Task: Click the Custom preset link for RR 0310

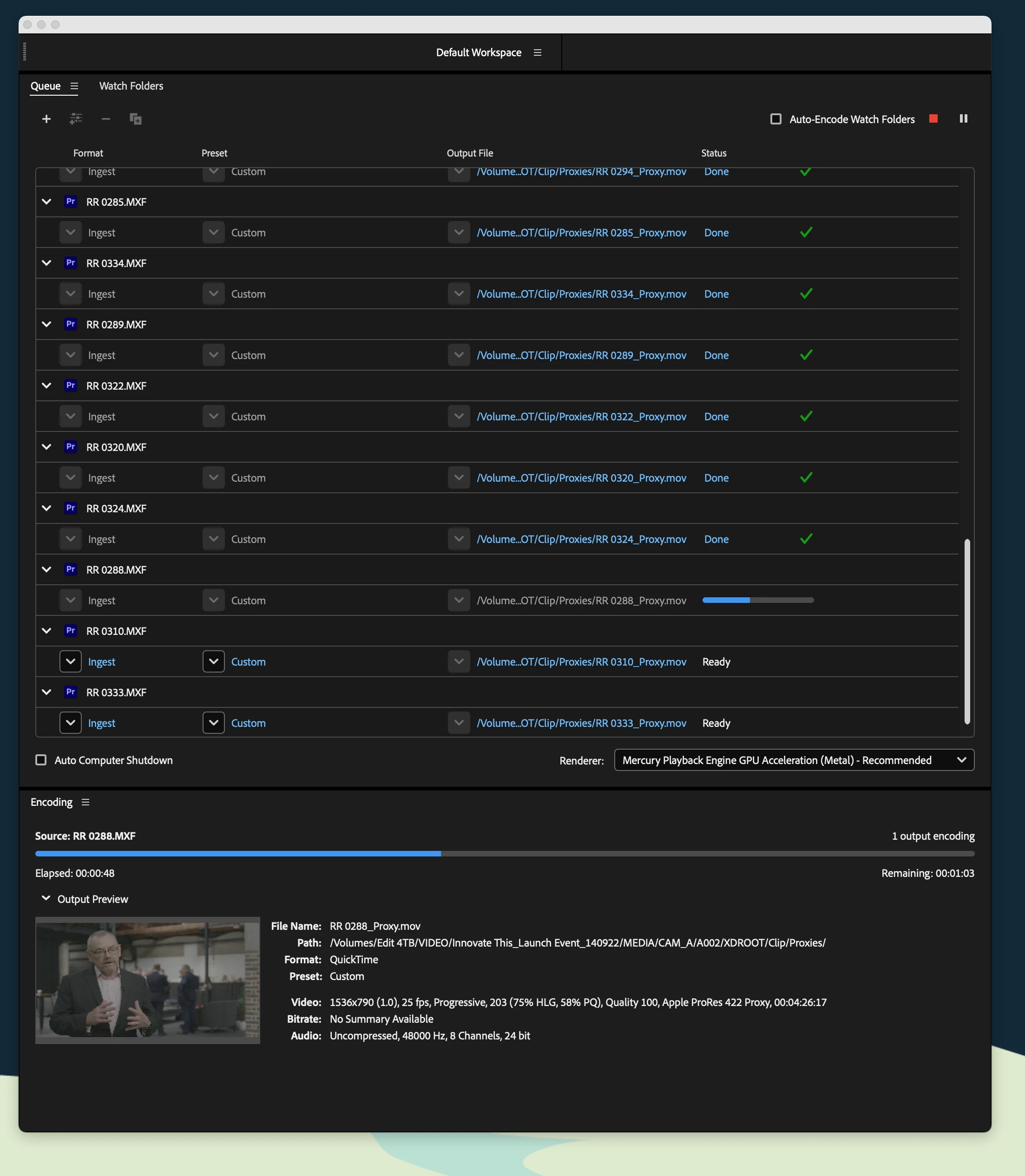Action: [248, 661]
